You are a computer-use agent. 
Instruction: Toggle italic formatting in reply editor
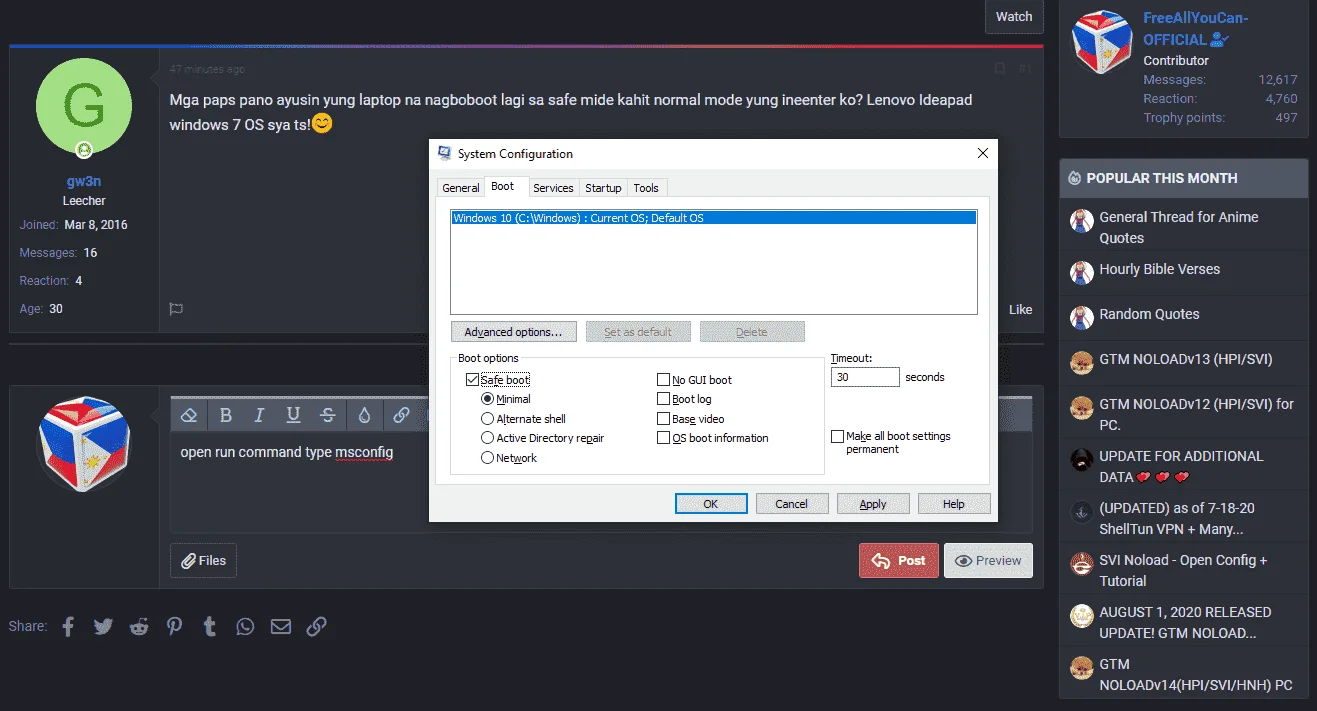(259, 415)
